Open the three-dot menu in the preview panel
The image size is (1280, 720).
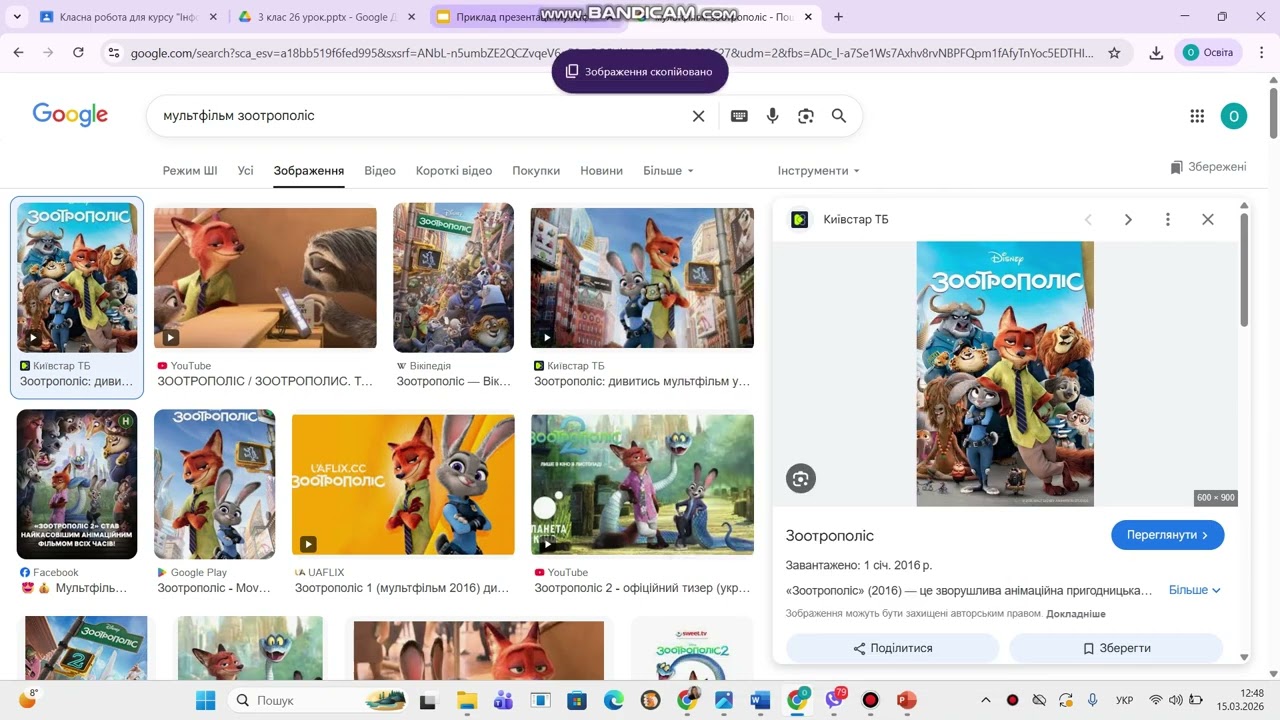(1167, 220)
